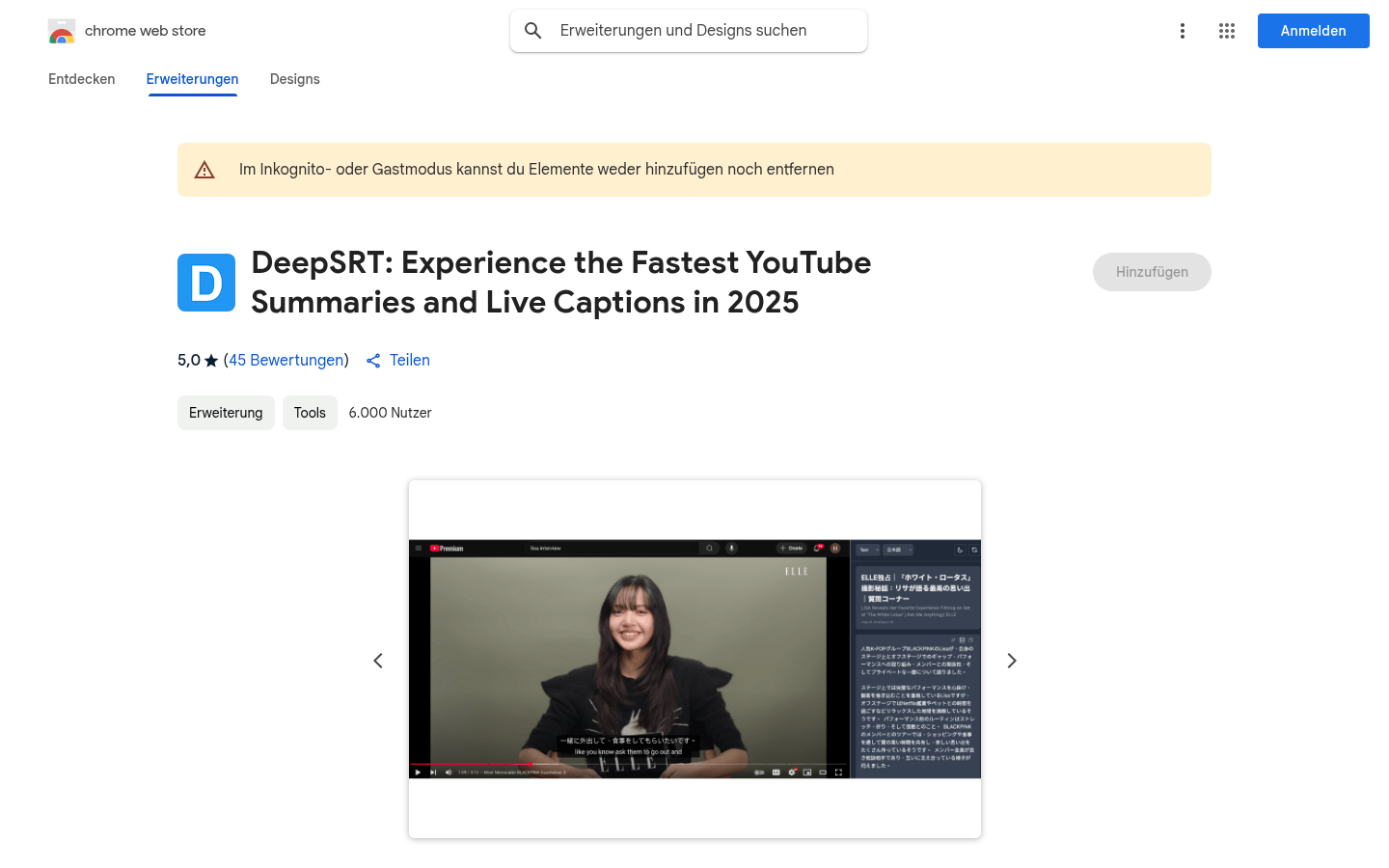
Task: Click the share icon beside Teilen
Action: (x=373, y=361)
